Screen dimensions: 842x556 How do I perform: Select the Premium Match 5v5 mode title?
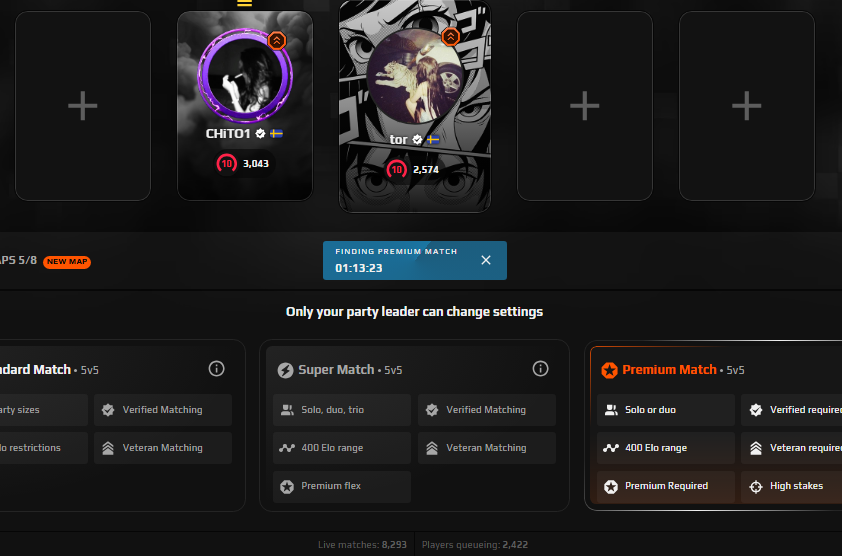pos(683,370)
